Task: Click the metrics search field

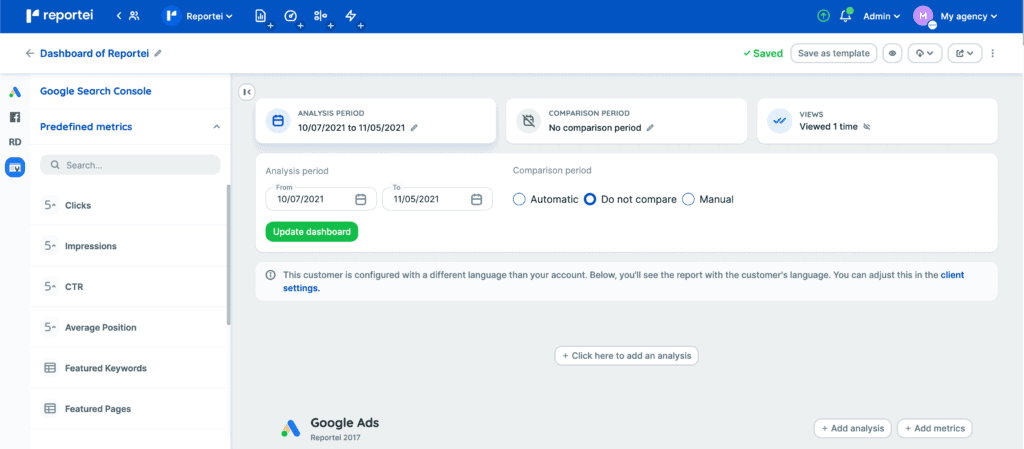Action: coord(130,165)
